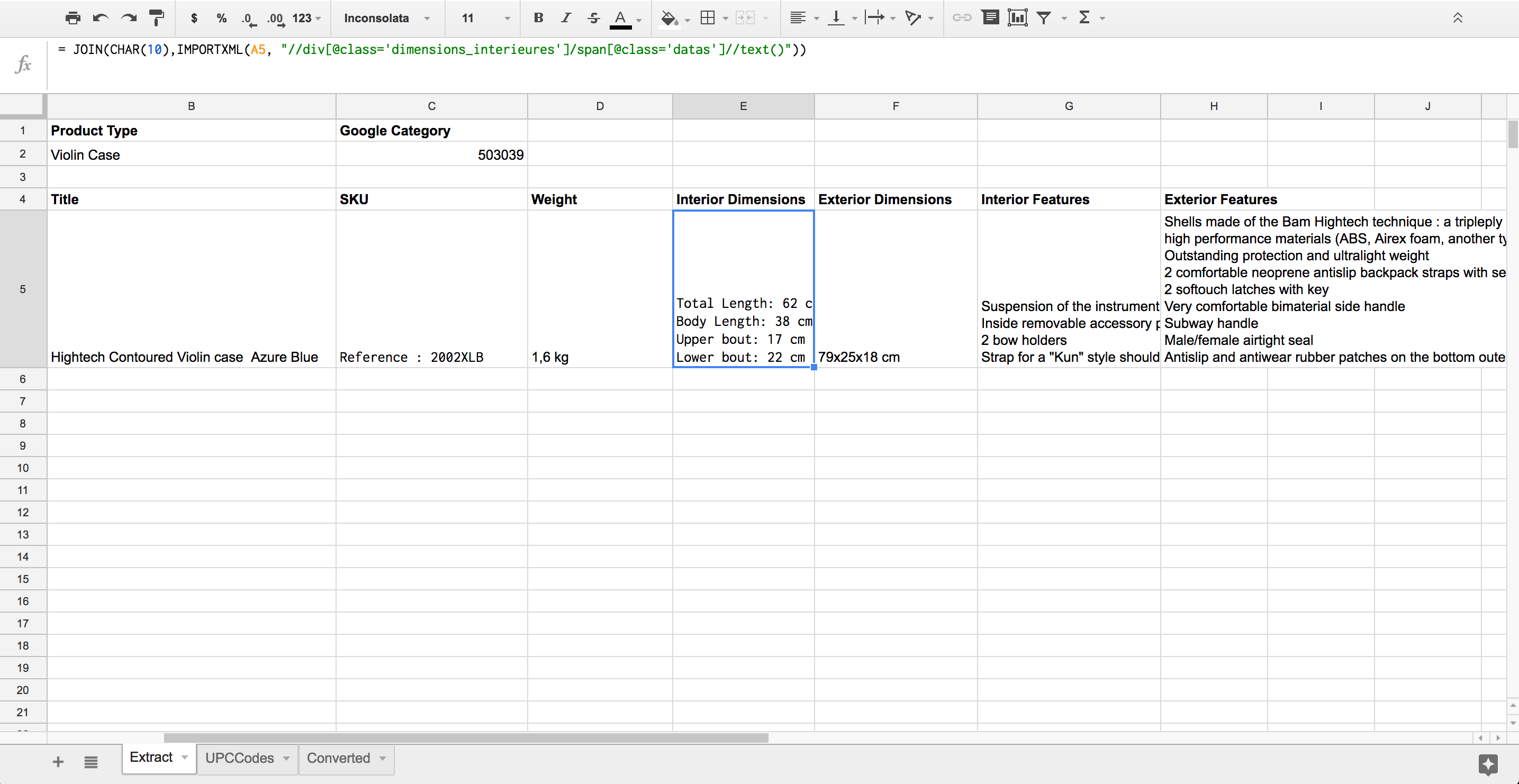Open the borders menu
Image resolution: width=1519 pixels, height=784 pixels.
click(708, 19)
